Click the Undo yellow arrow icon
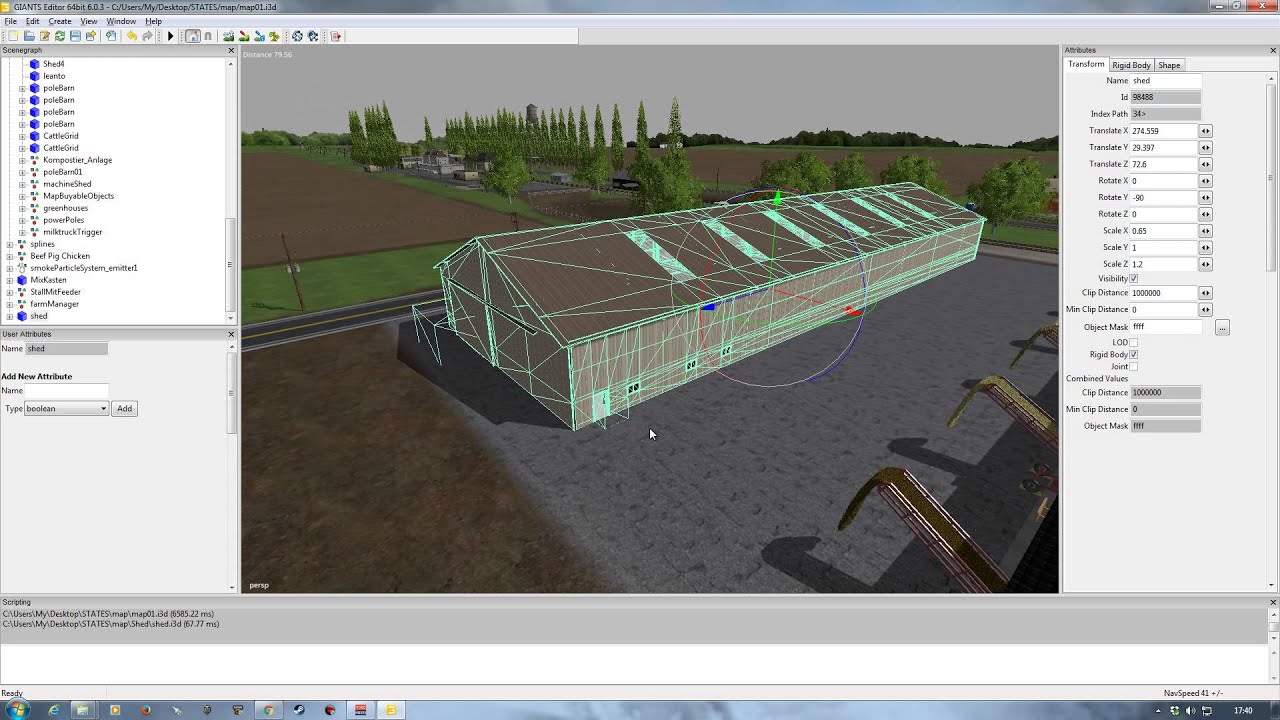 [x=132, y=36]
